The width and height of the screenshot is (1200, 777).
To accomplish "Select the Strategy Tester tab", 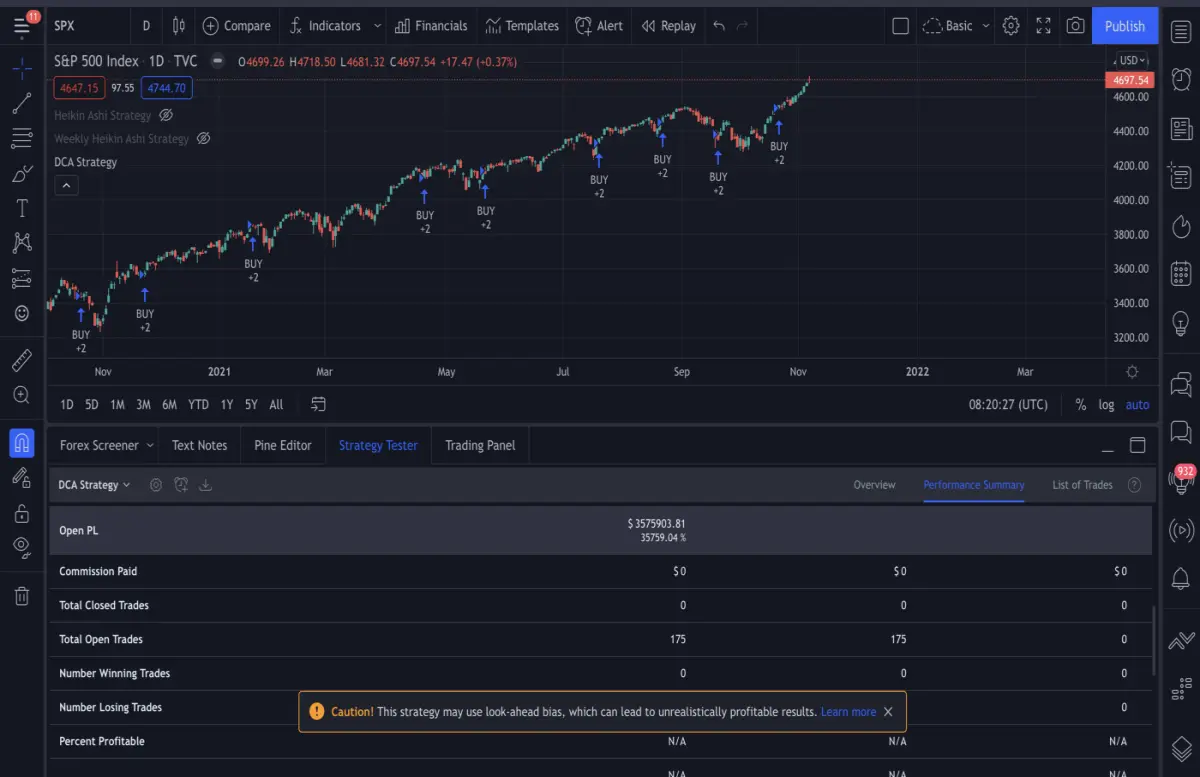I will click(x=378, y=445).
